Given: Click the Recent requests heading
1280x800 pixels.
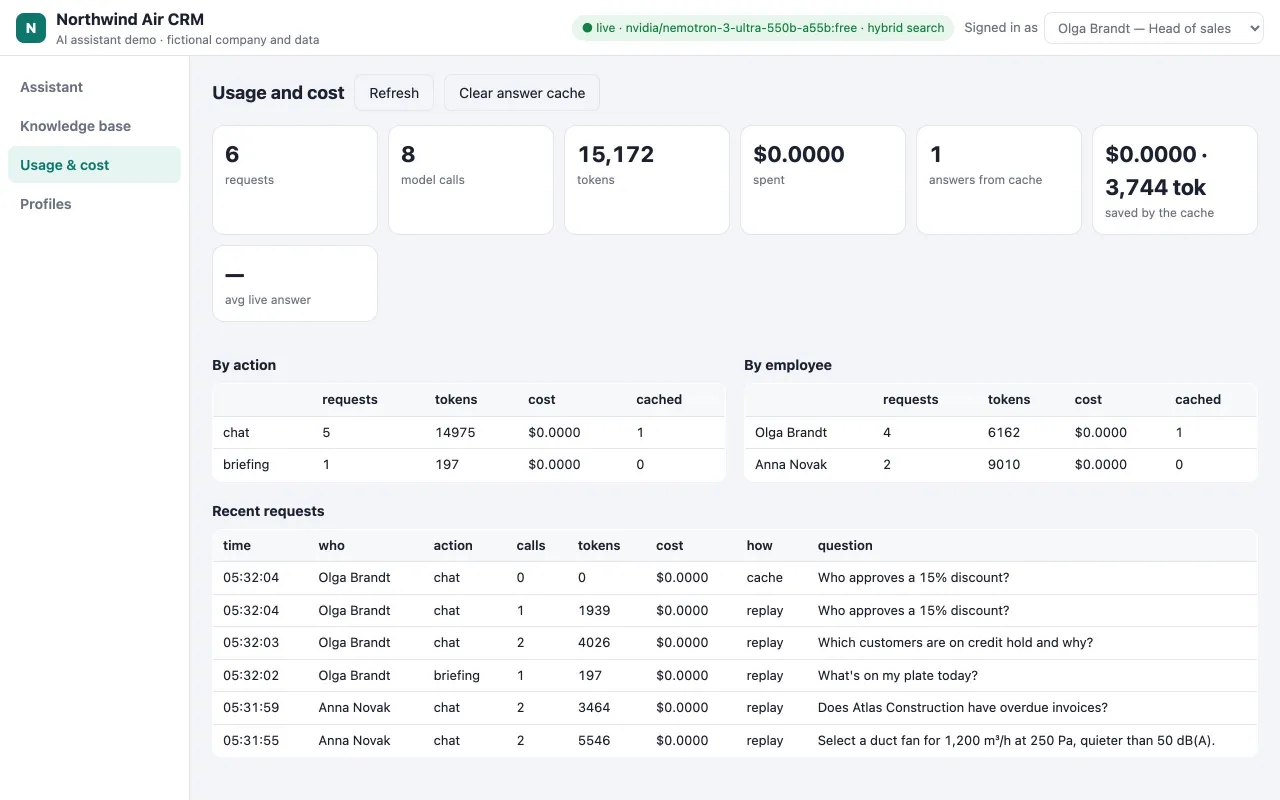Looking at the screenshot, I should point(268,511).
